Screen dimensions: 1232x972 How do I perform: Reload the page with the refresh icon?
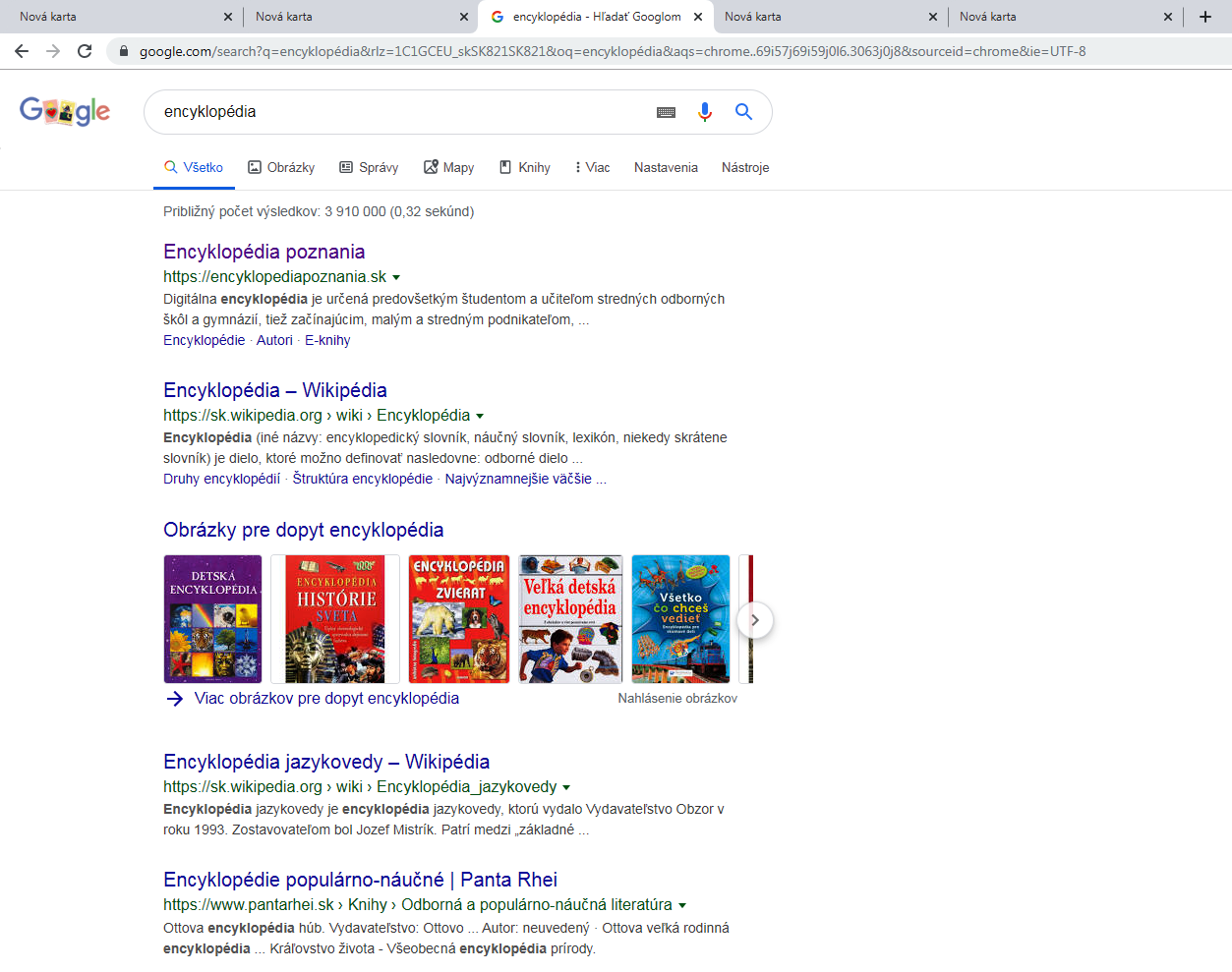click(x=85, y=51)
